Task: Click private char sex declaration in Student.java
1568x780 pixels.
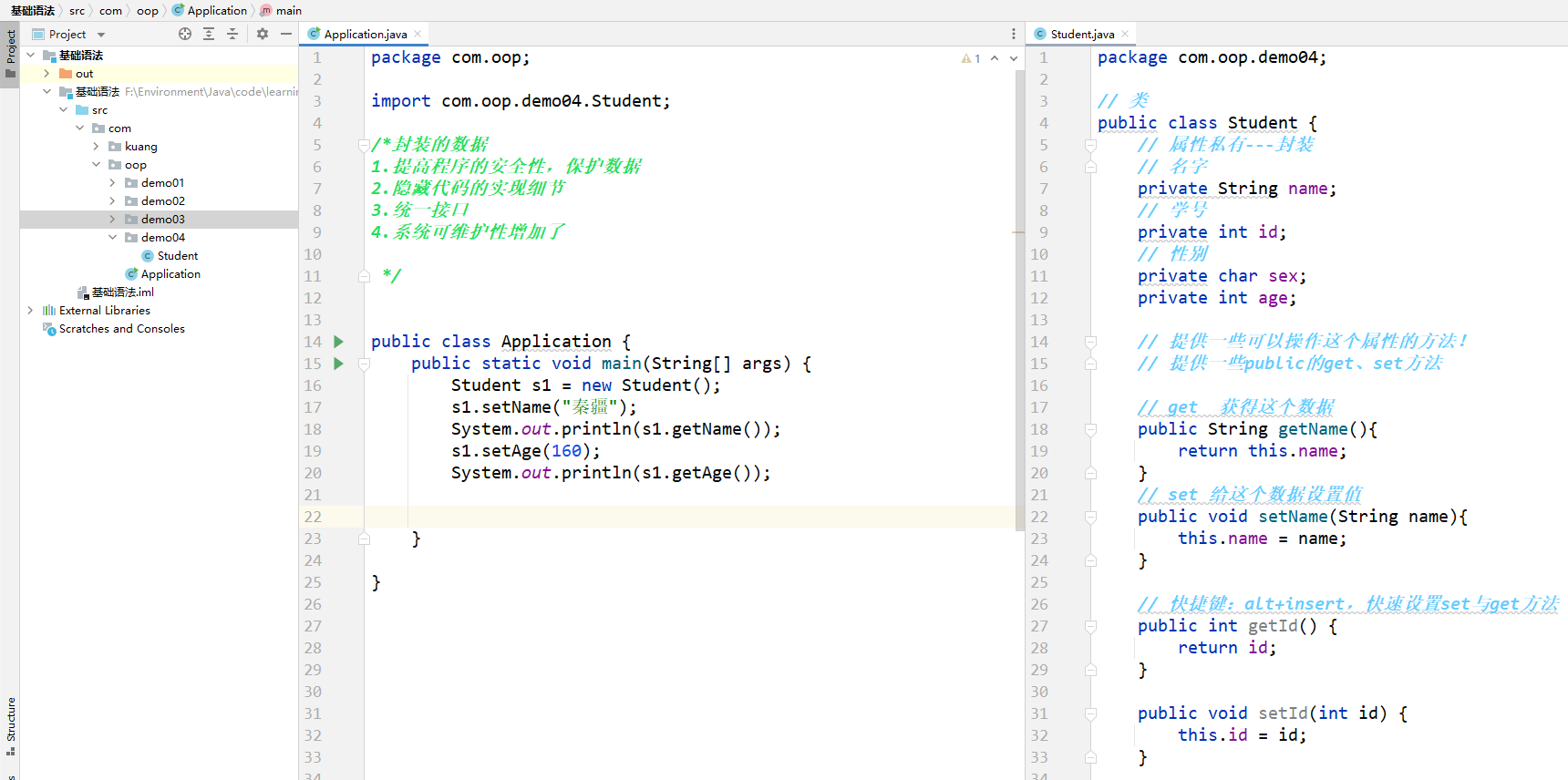Action: point(1222,276)
